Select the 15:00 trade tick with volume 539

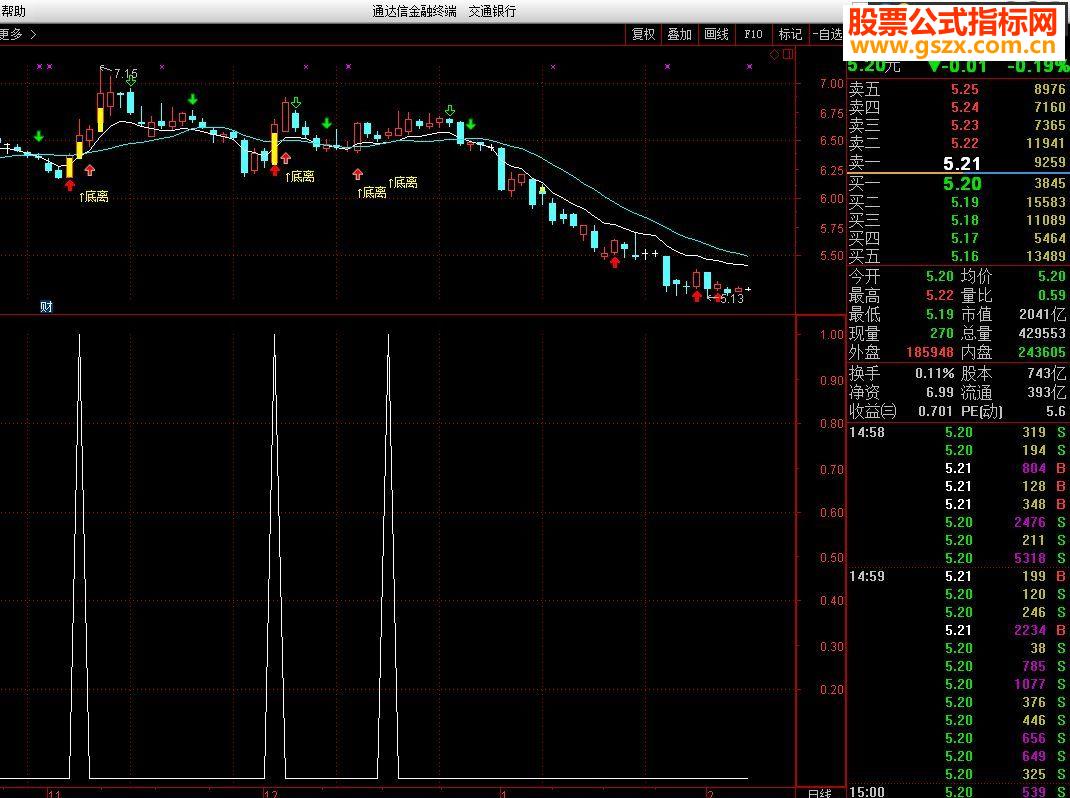tap(957, 792)
